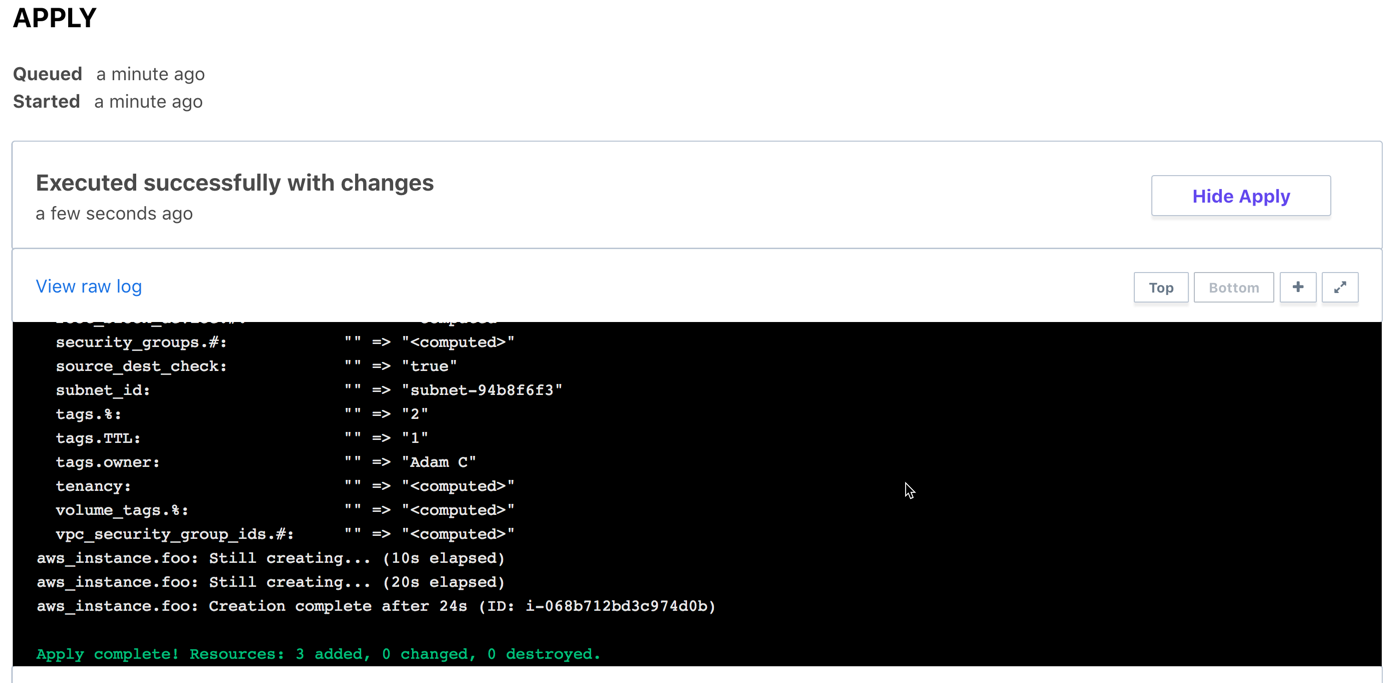Click the Started timestamp text
This screenshot has height=683, width=1393.
(148, 102)
